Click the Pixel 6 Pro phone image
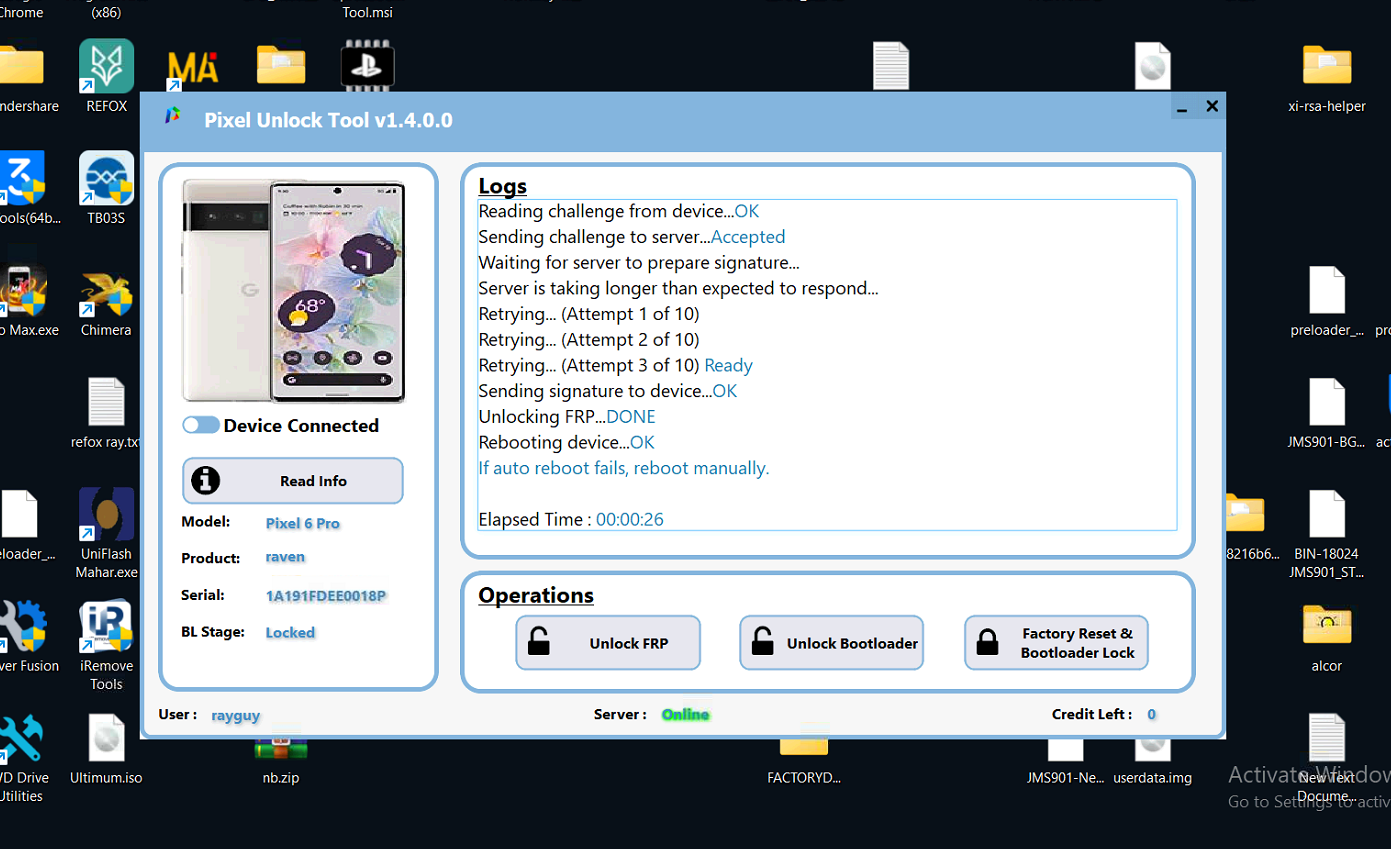This screenshot has height=849, width=1391. tap(293, 291)
